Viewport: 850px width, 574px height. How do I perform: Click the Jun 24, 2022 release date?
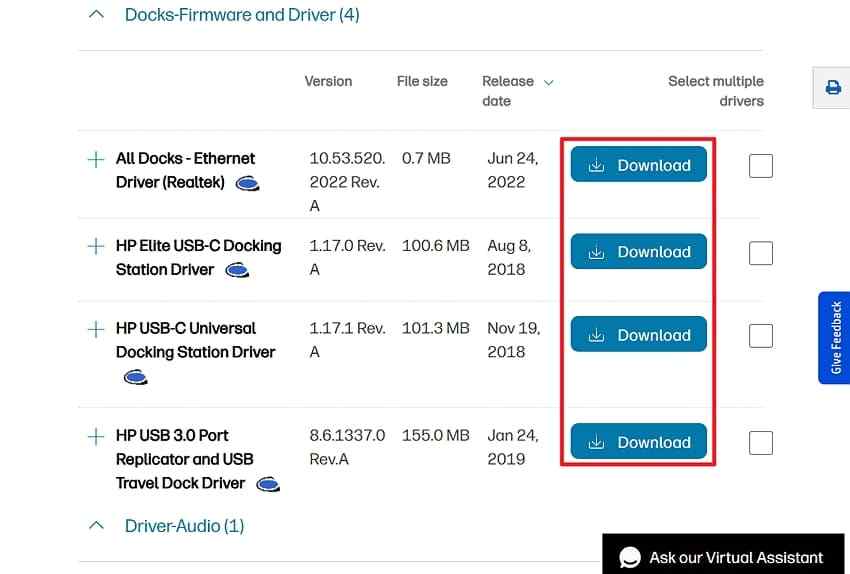pyautogui.click(x=512, y=170)
